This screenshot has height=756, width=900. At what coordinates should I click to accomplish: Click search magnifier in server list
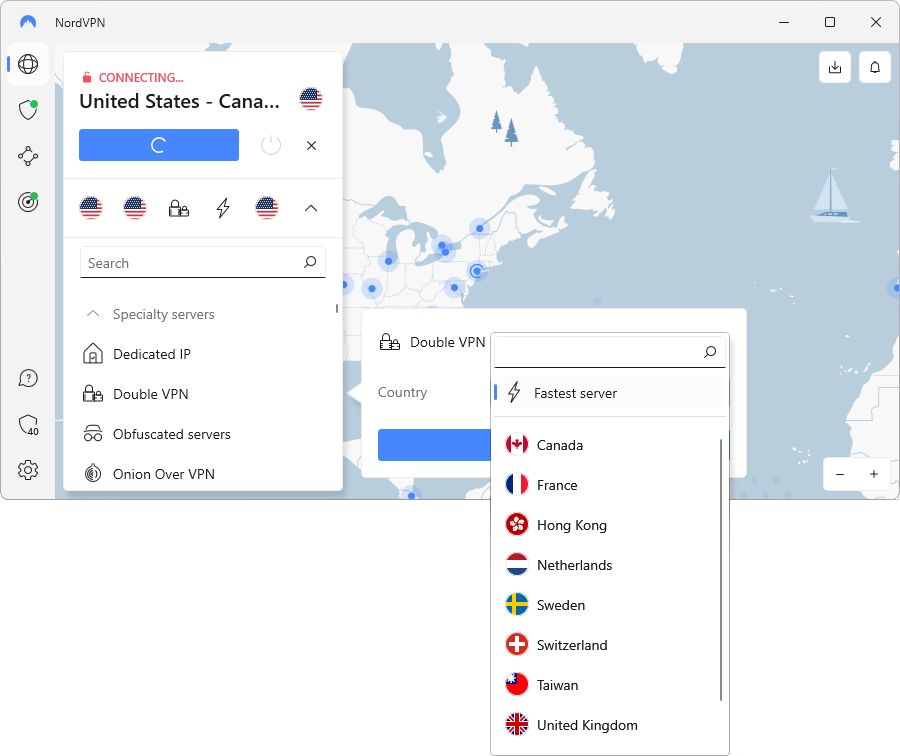tap(310, 262)
